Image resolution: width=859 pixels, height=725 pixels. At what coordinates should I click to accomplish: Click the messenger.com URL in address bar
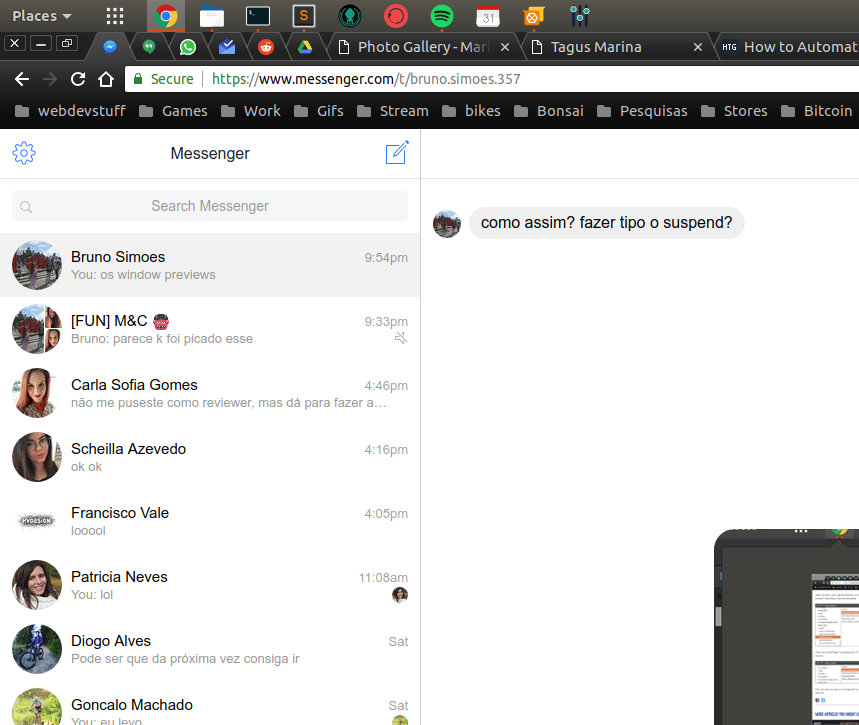point(366,79)
